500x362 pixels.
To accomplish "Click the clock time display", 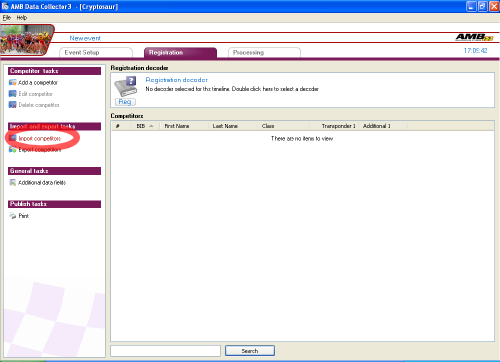I will (475, 51).
